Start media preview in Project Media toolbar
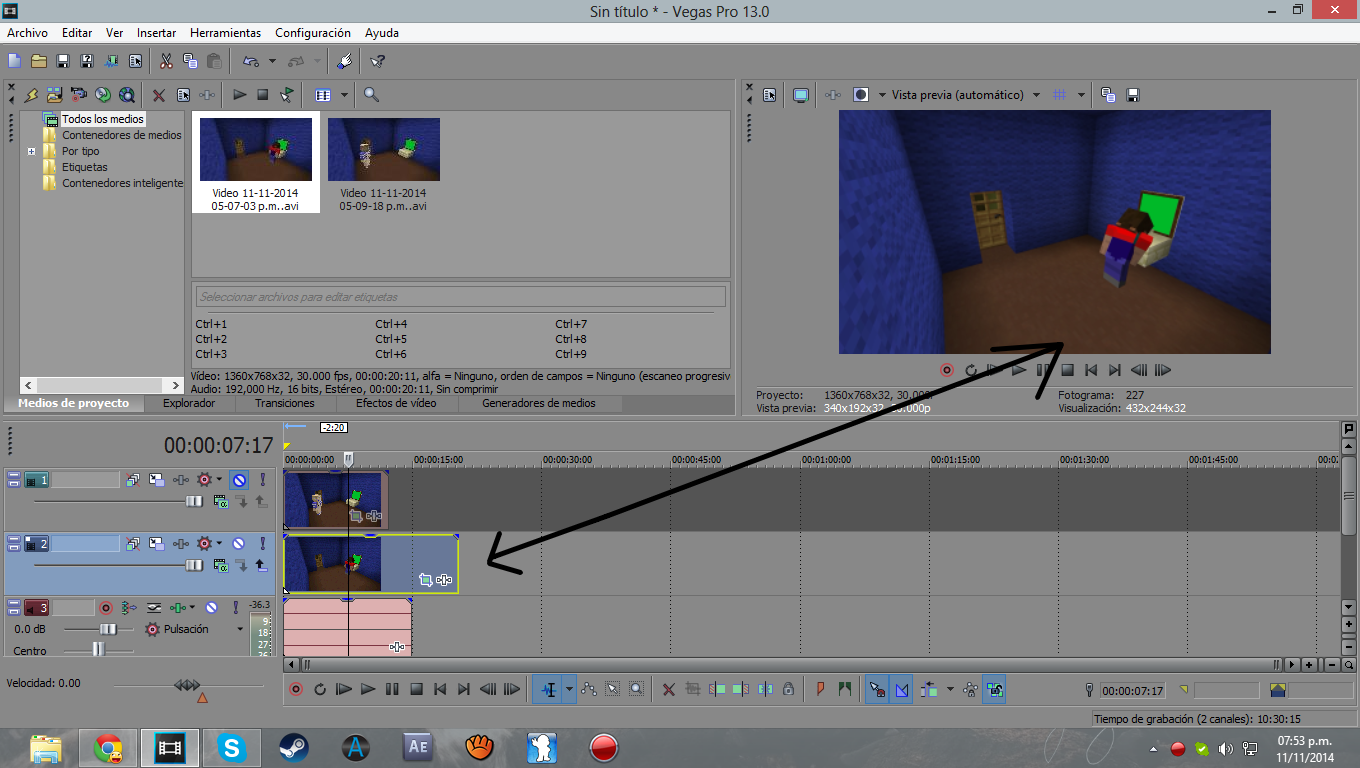 tap(239, 95)
